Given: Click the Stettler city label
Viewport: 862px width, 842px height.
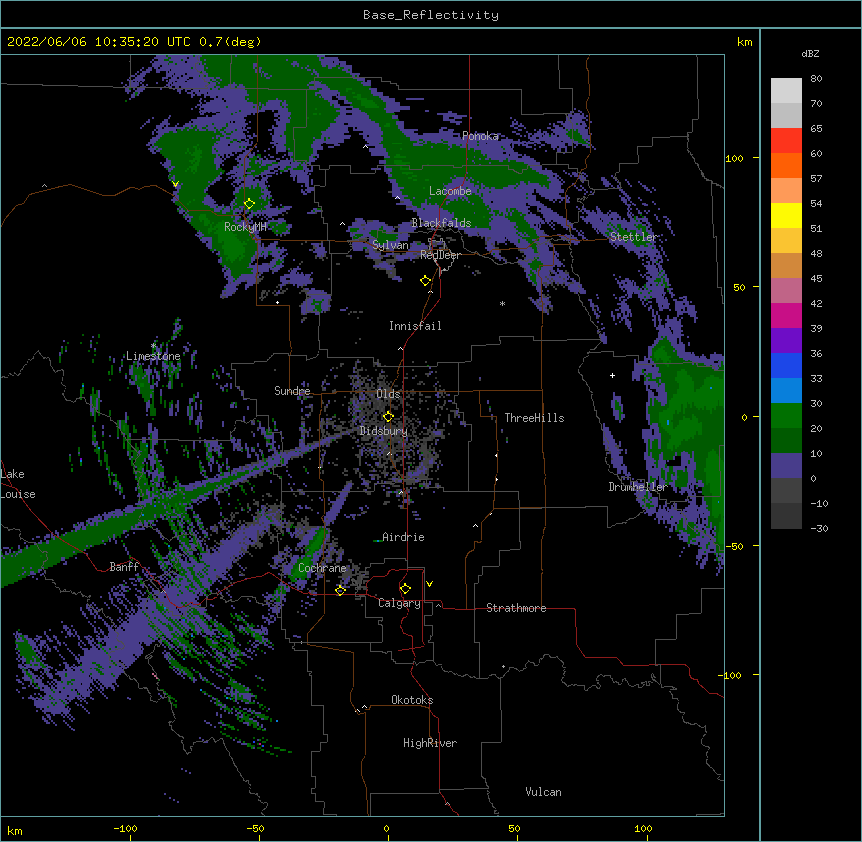Looking at the screenshot, I should 633,237.
